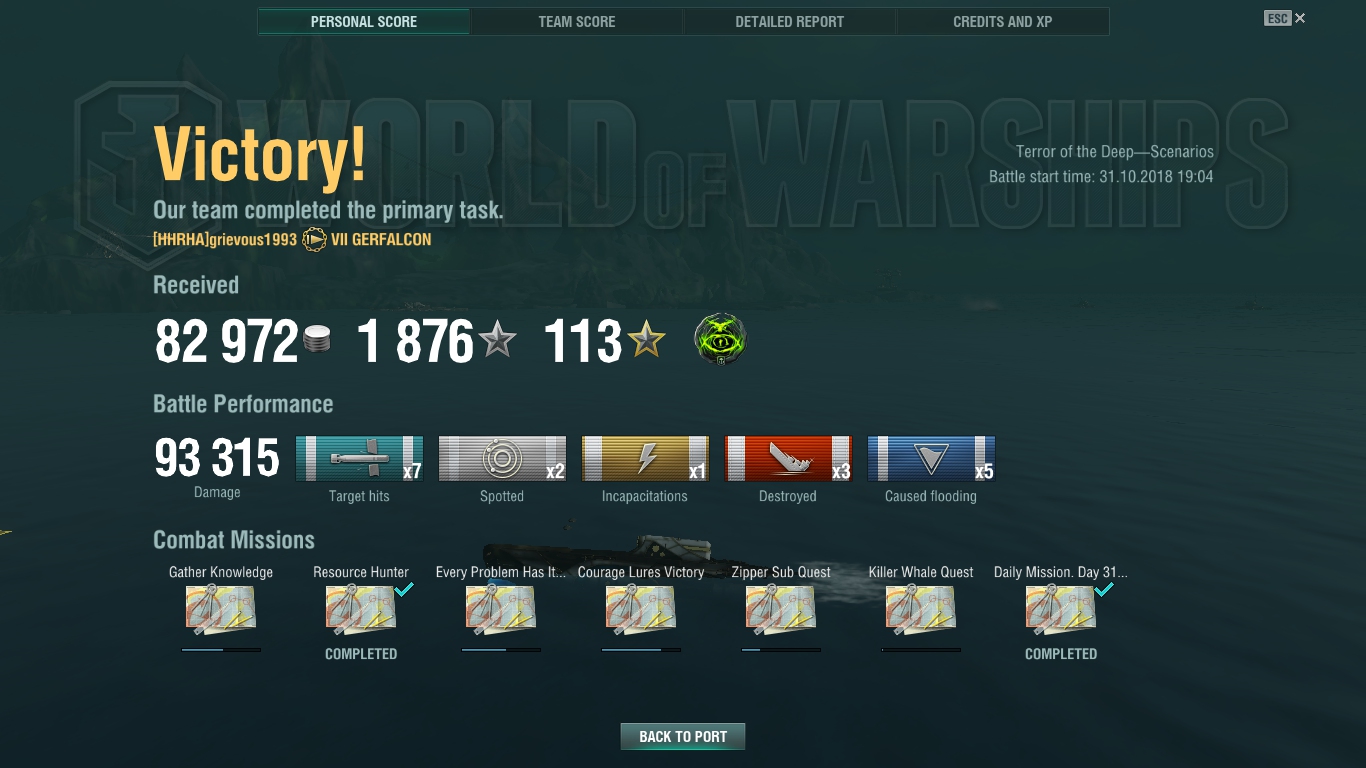The height and width of the screenshot is (768, 1366).
Task: Click the green glowing achievement emblem
Action: pos(721,341)
